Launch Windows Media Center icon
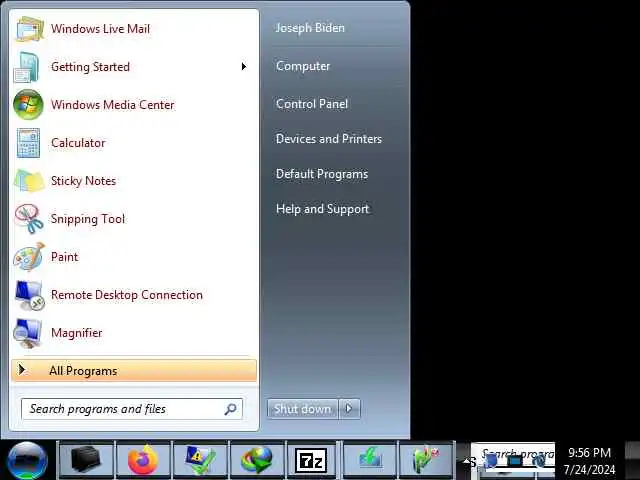 (28, 105)
